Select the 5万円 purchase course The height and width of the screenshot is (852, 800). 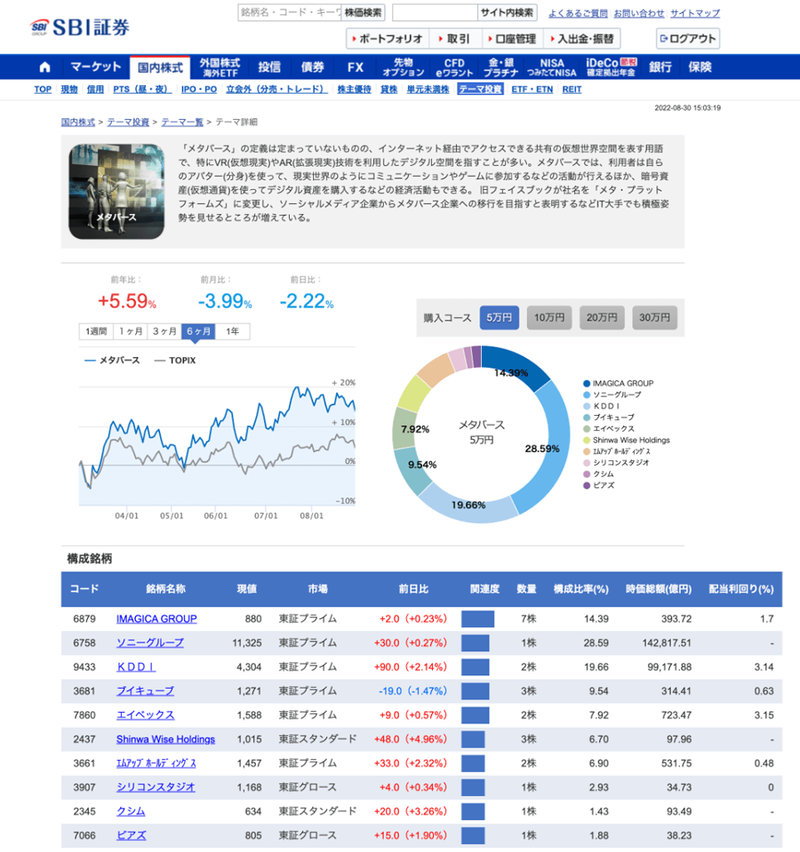(499, 318)
